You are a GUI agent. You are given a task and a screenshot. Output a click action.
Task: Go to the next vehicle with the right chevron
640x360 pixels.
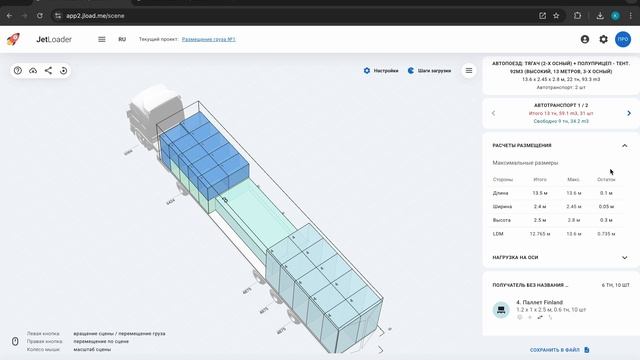click(629, 113)
